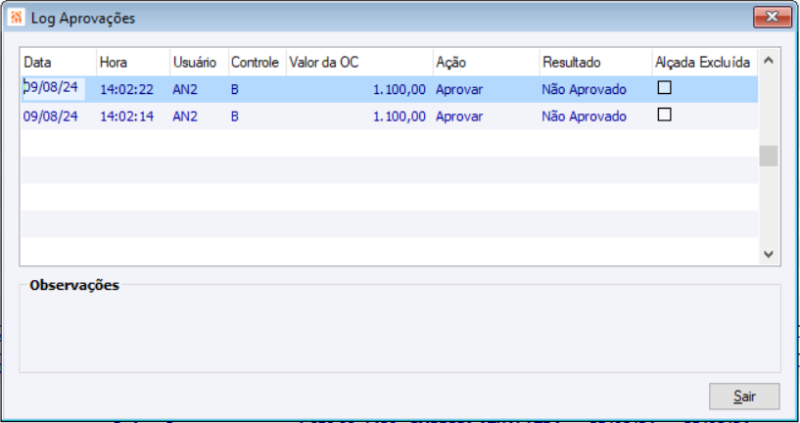Click 1.100,00 value in the 14:02:14 row
Viewport: 800px width, 423px height.
point(399,116)
